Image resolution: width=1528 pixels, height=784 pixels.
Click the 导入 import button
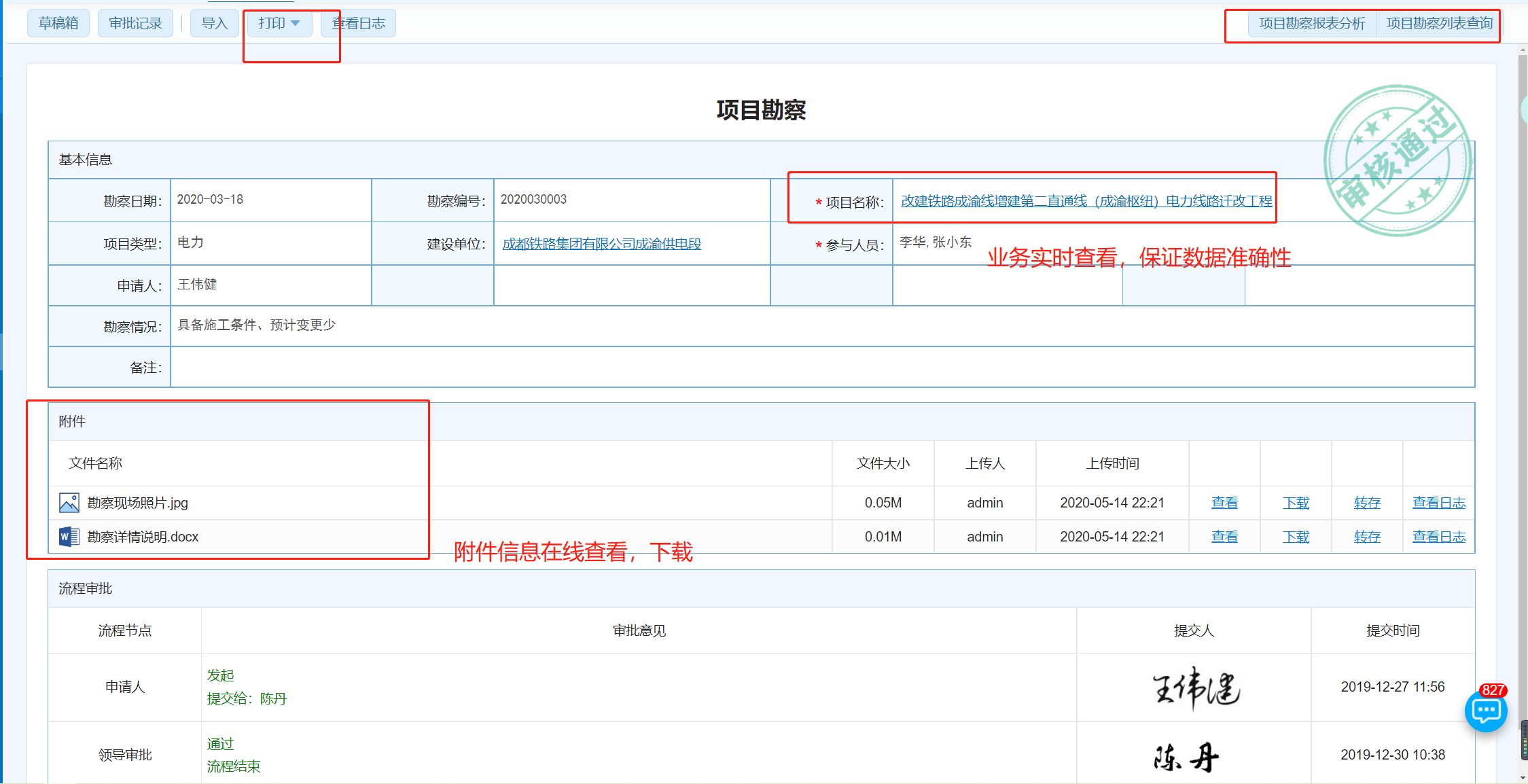pos(214,23)
